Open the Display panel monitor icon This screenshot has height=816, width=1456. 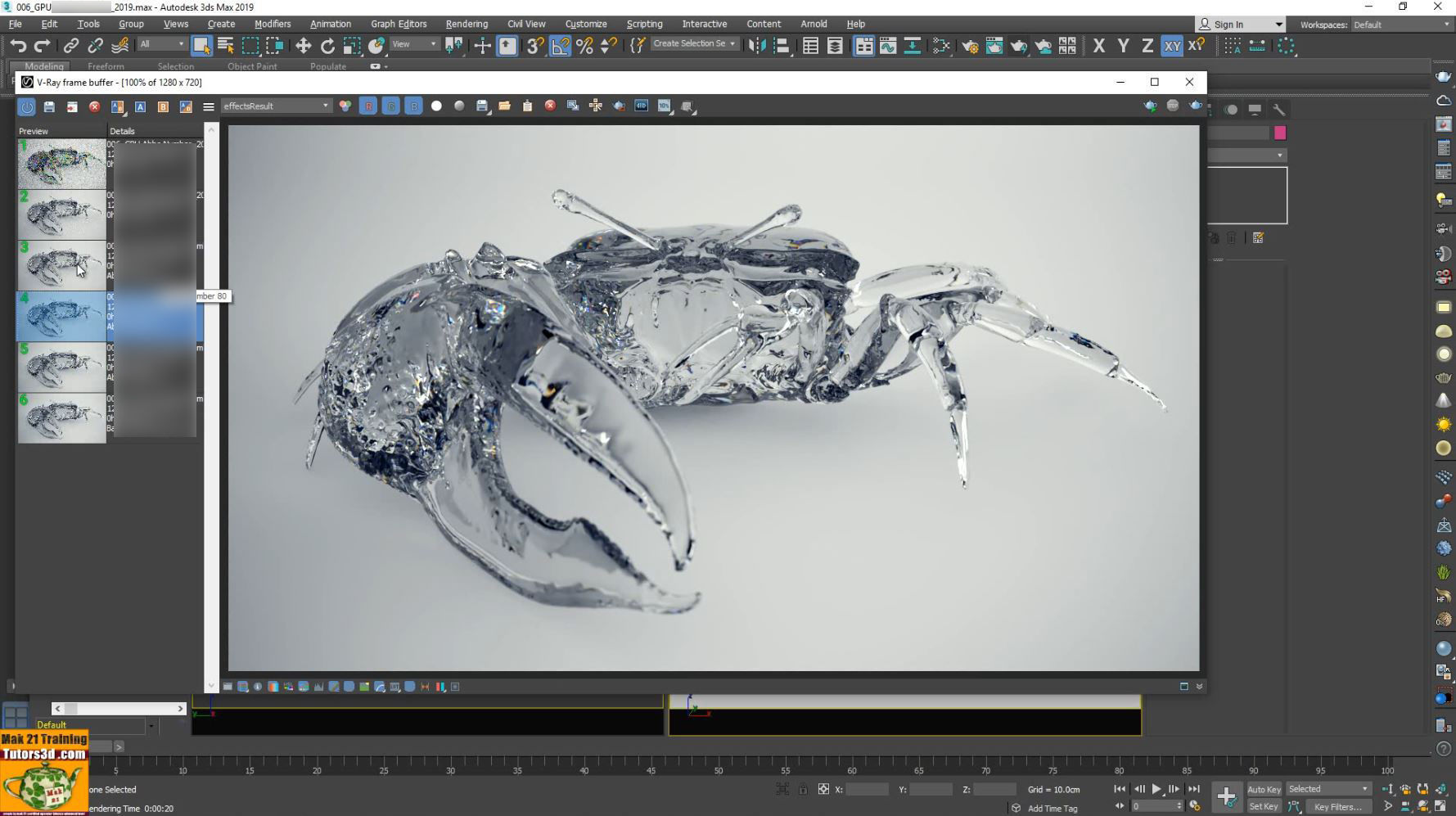coord(1255,109)
